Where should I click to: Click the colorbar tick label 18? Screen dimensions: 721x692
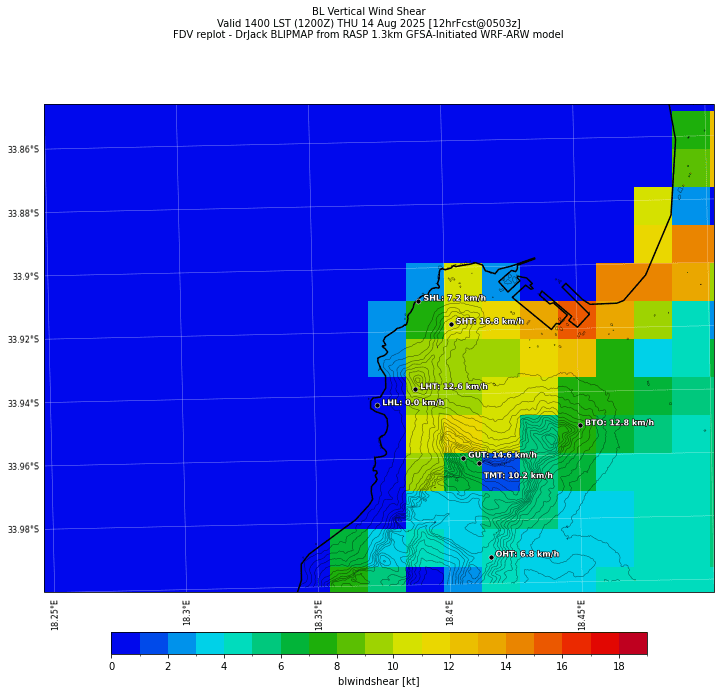[619, 666]
